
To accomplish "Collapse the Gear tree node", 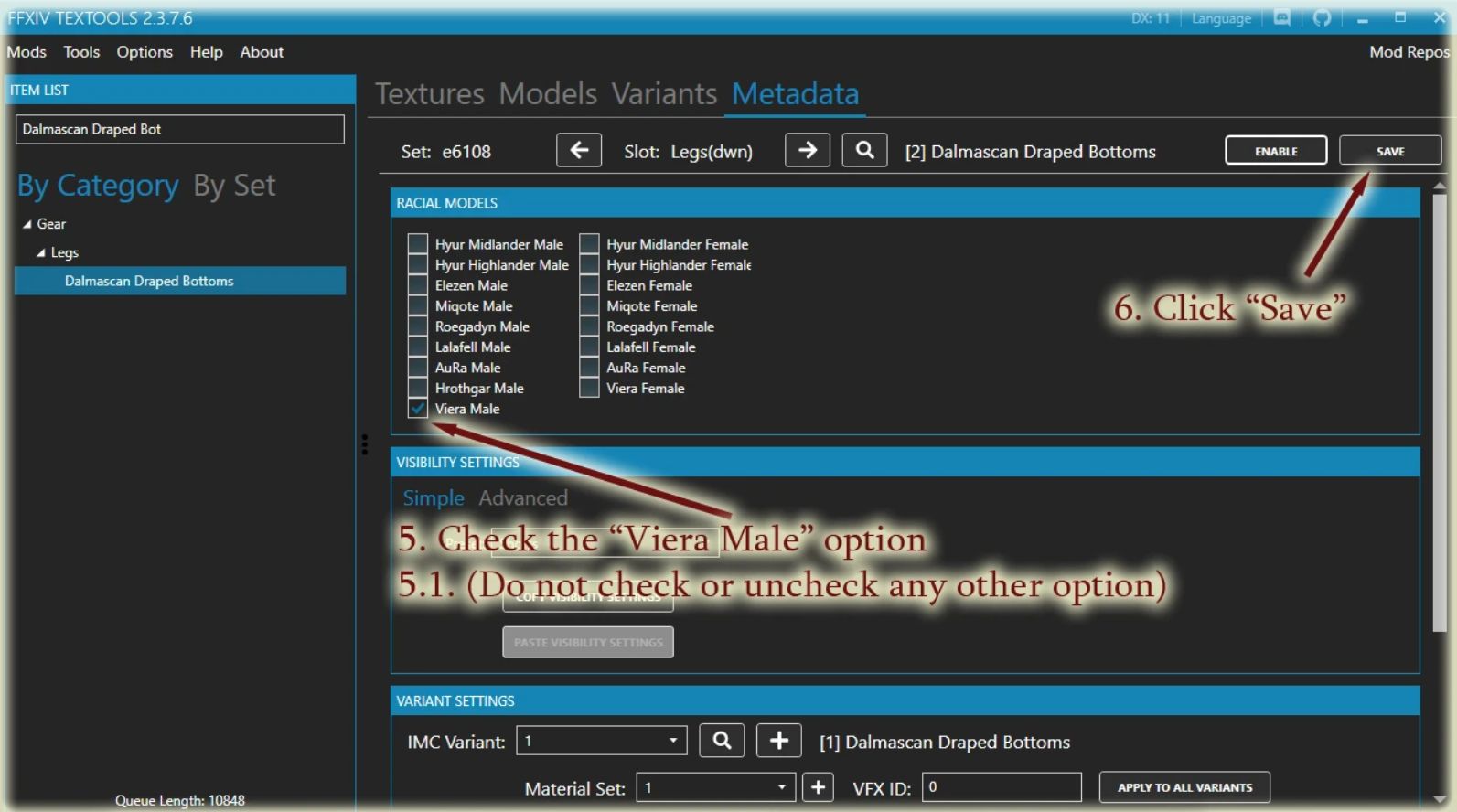I will point(27,224).
